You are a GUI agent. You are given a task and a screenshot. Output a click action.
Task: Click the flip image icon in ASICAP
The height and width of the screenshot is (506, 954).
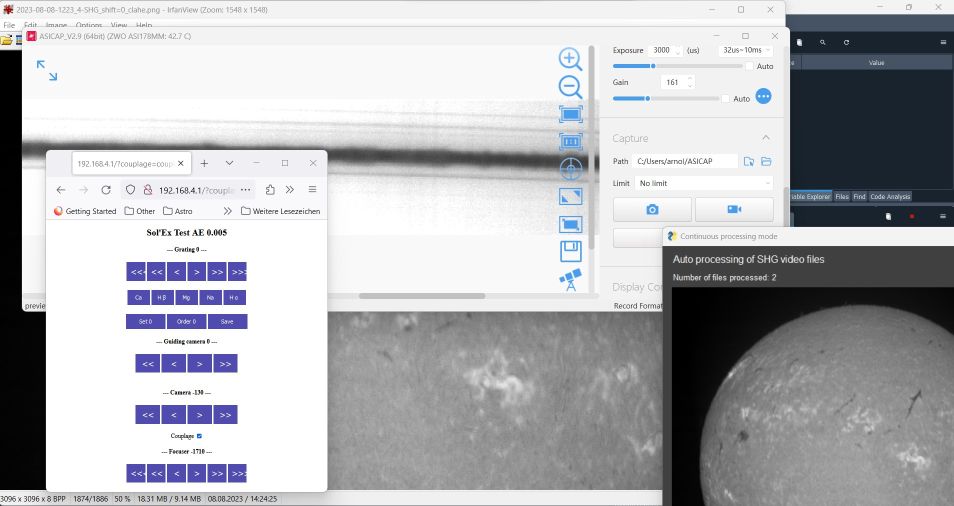[x=571, y=196]
